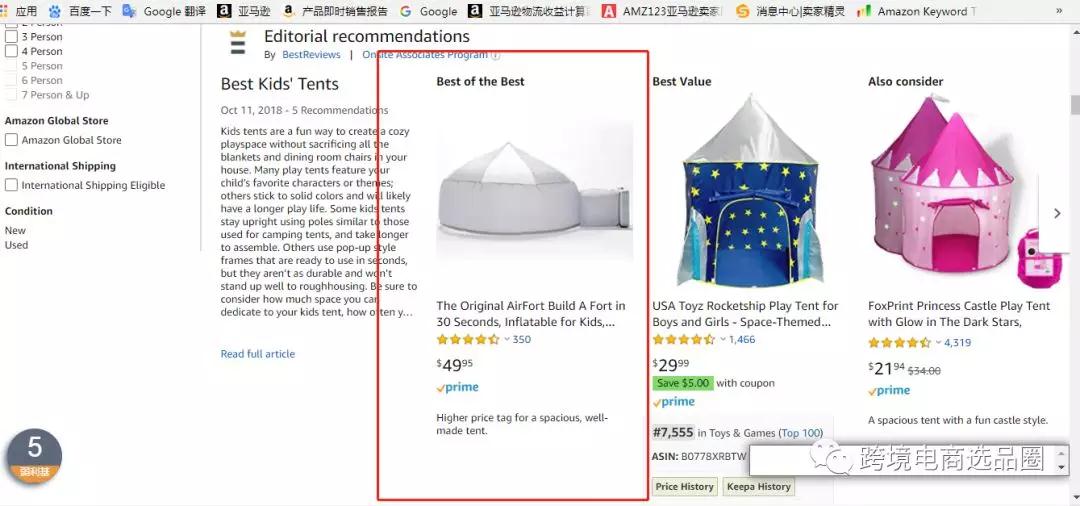Tick the 3 Person checkbox
Screen dimensions: 1080x506
pos(11,36)
